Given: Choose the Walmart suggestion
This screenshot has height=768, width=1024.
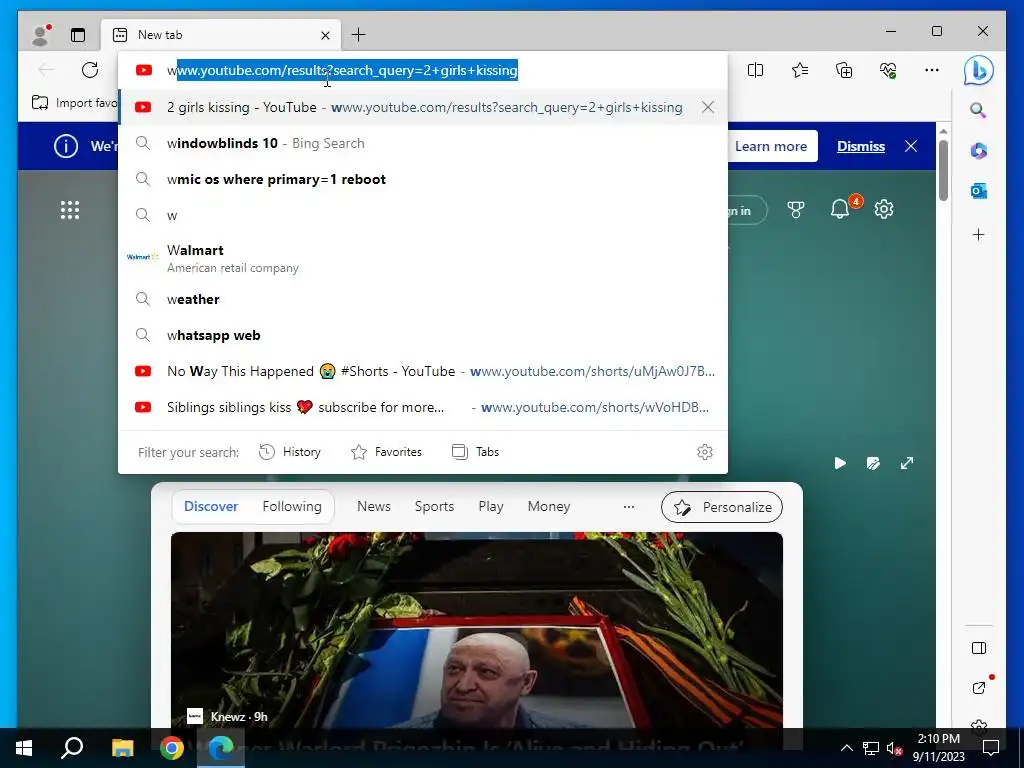Looking at the screenshot, I should 423,258.
